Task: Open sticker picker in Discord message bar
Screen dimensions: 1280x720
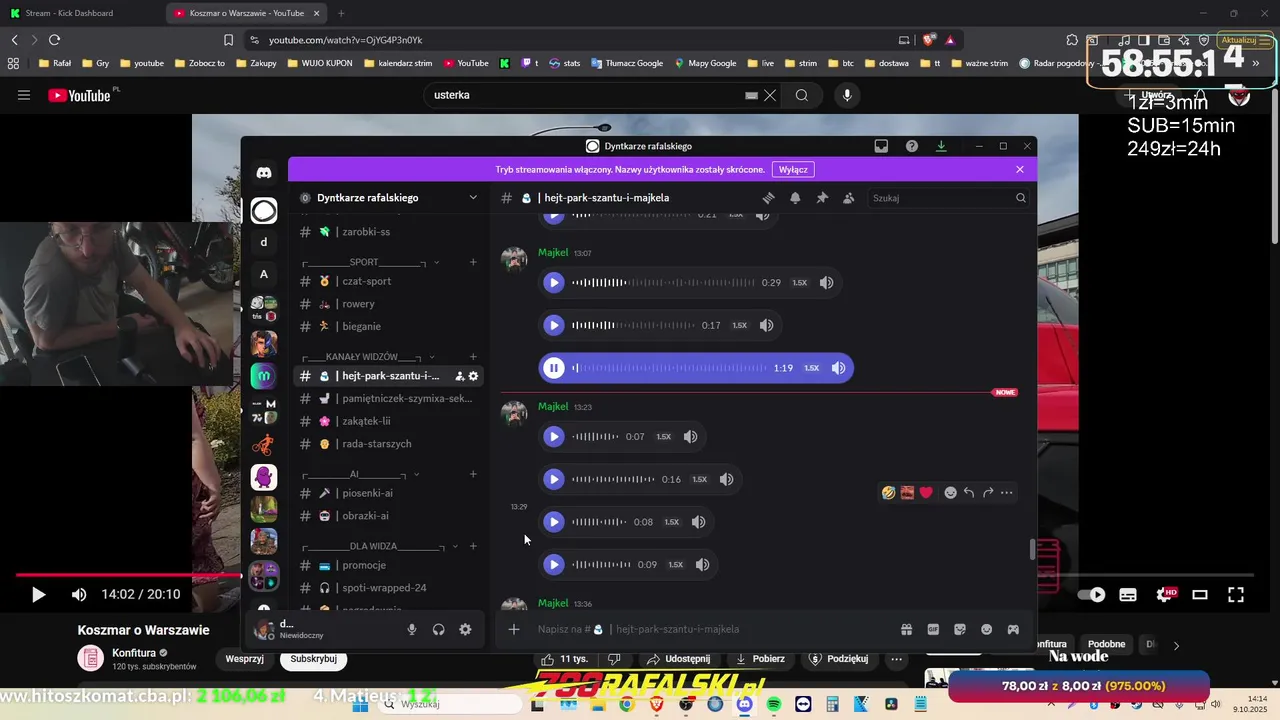Action: [960, 629]
